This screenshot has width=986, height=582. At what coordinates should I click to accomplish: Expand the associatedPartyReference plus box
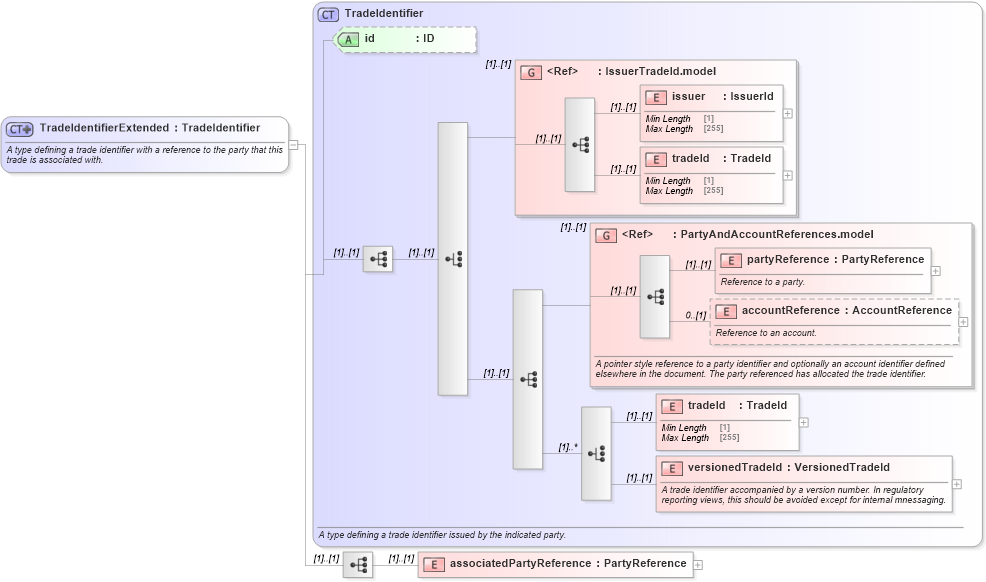pos(700,564)
